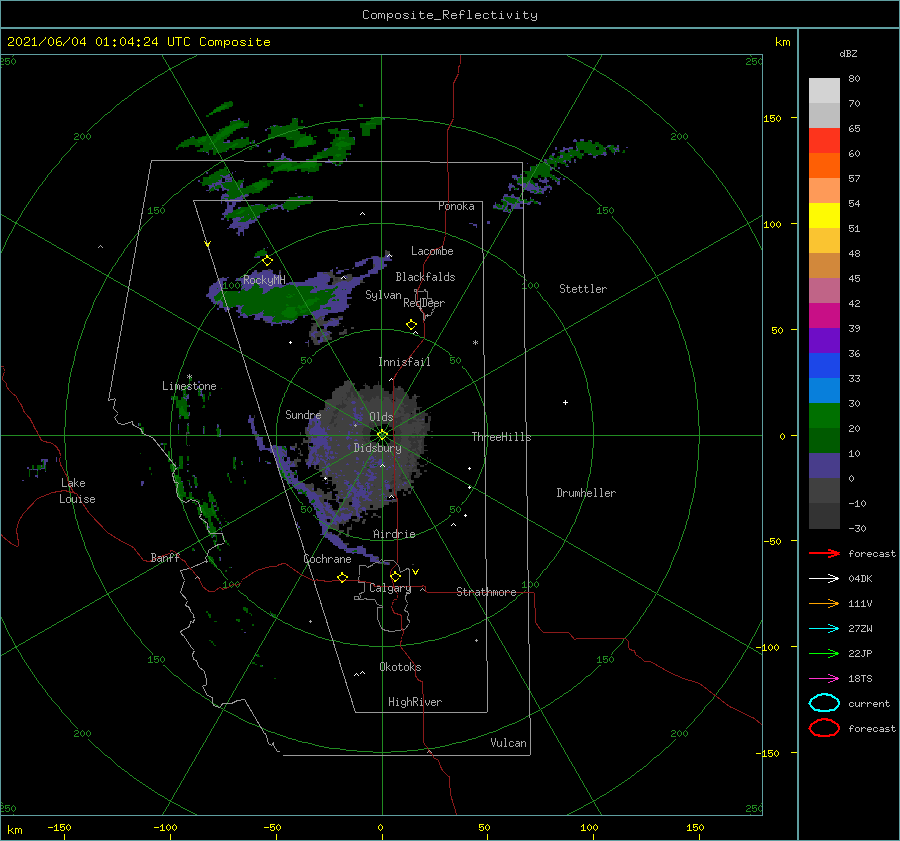Viewport: 900px width, 841px height.
Task: Click the RockyMH label
Action: click(x=264, y=280)
